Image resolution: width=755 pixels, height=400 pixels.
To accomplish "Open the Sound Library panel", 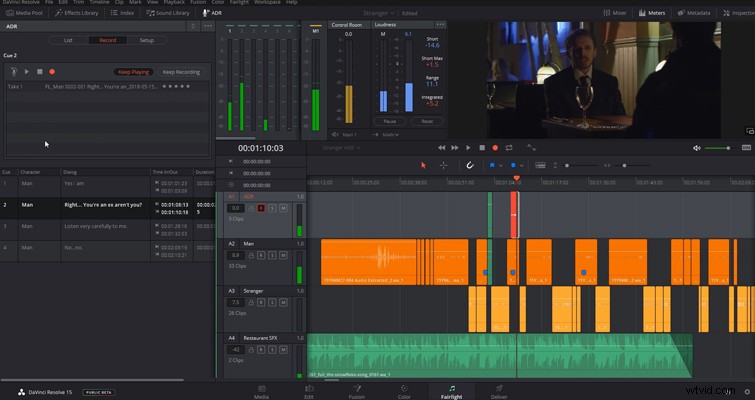I will [168, 13].
